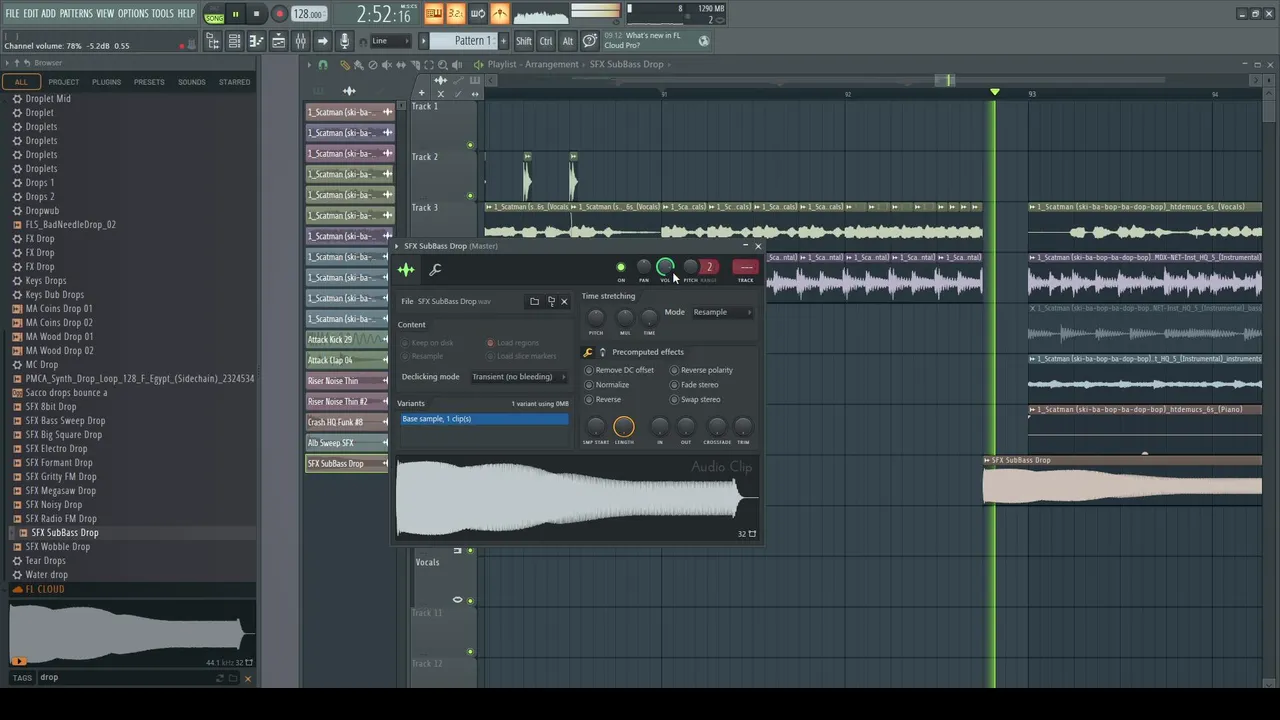Open the EDIT menu

tap(31, 14)
